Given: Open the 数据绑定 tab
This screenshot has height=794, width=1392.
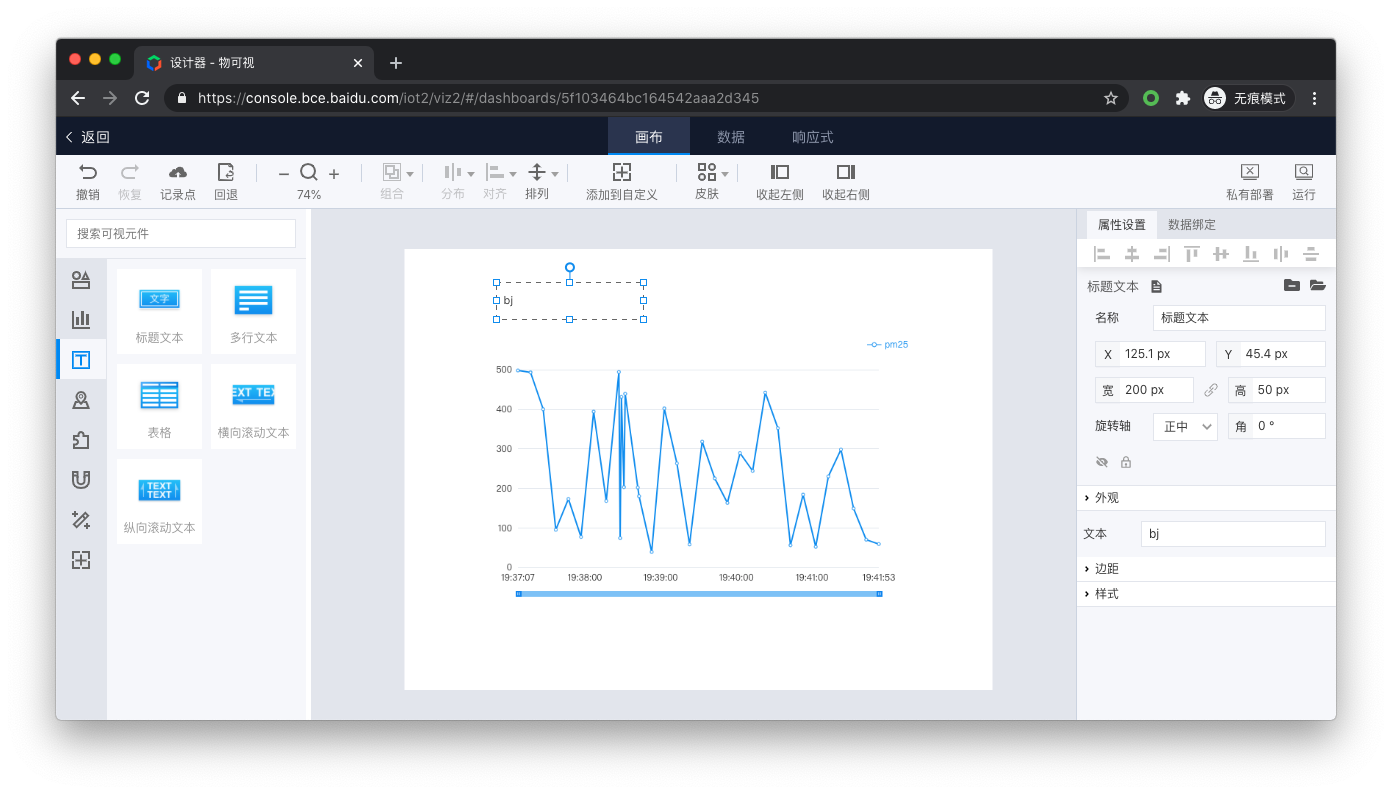Looking at the screenshot, I should pyautogui.click(x=1192, y=225).
